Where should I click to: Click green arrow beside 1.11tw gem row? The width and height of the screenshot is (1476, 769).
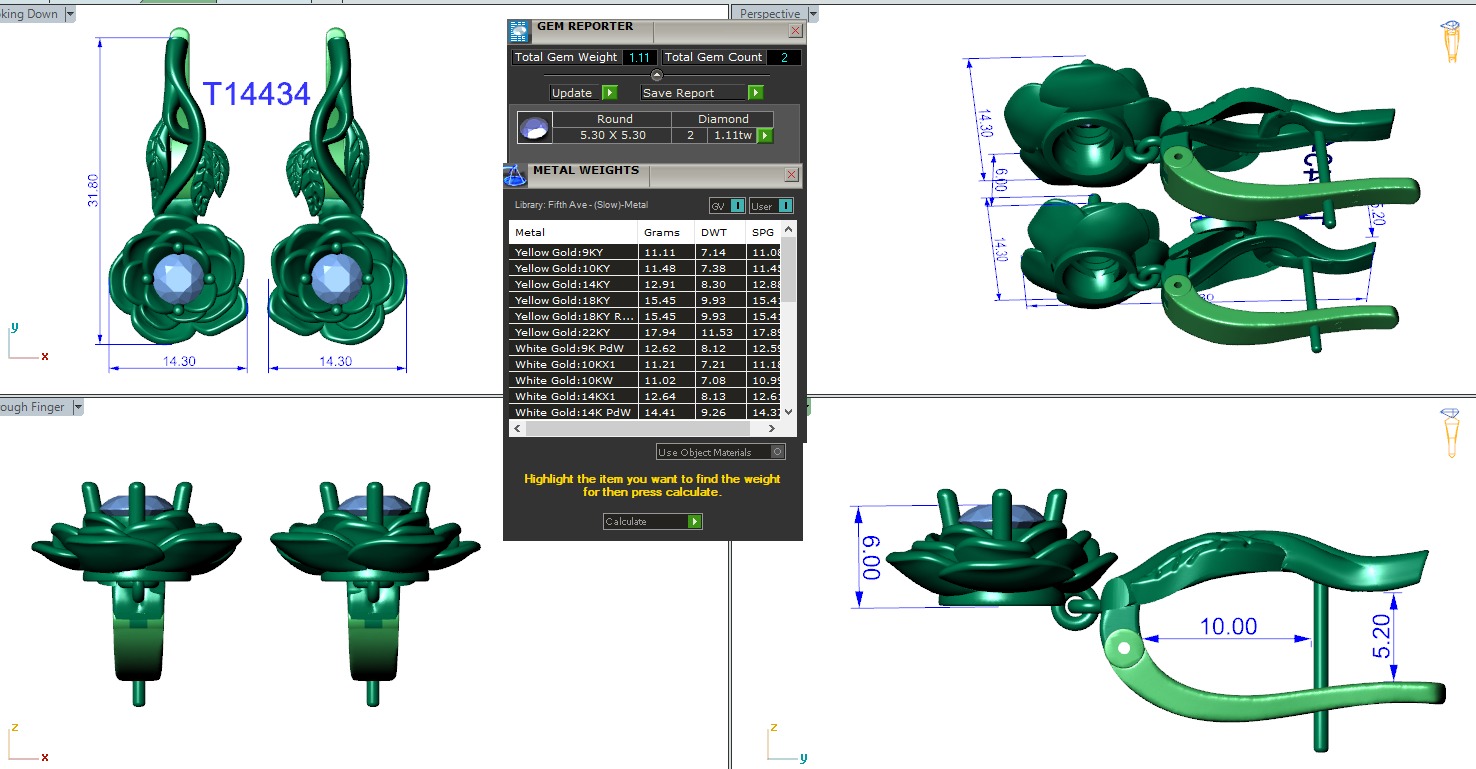(x=765, y=135)
